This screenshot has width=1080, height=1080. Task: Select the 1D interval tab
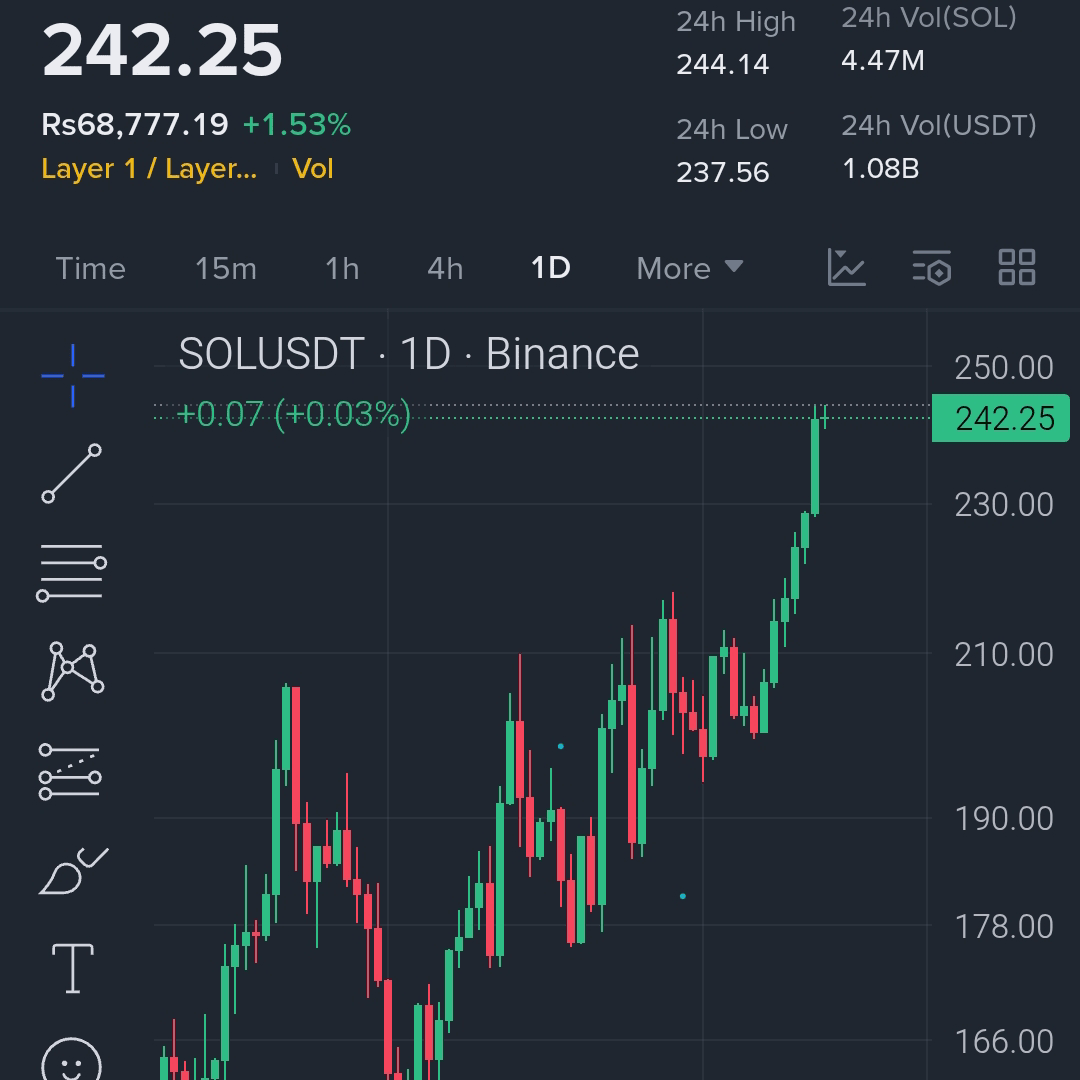551,268
